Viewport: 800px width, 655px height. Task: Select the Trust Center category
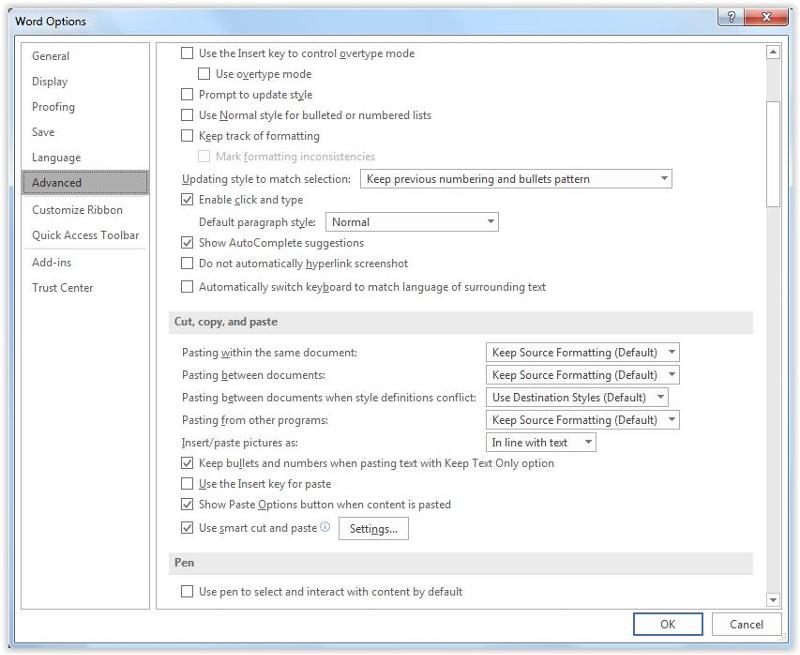pyautogui.click(x=64, y=287)
